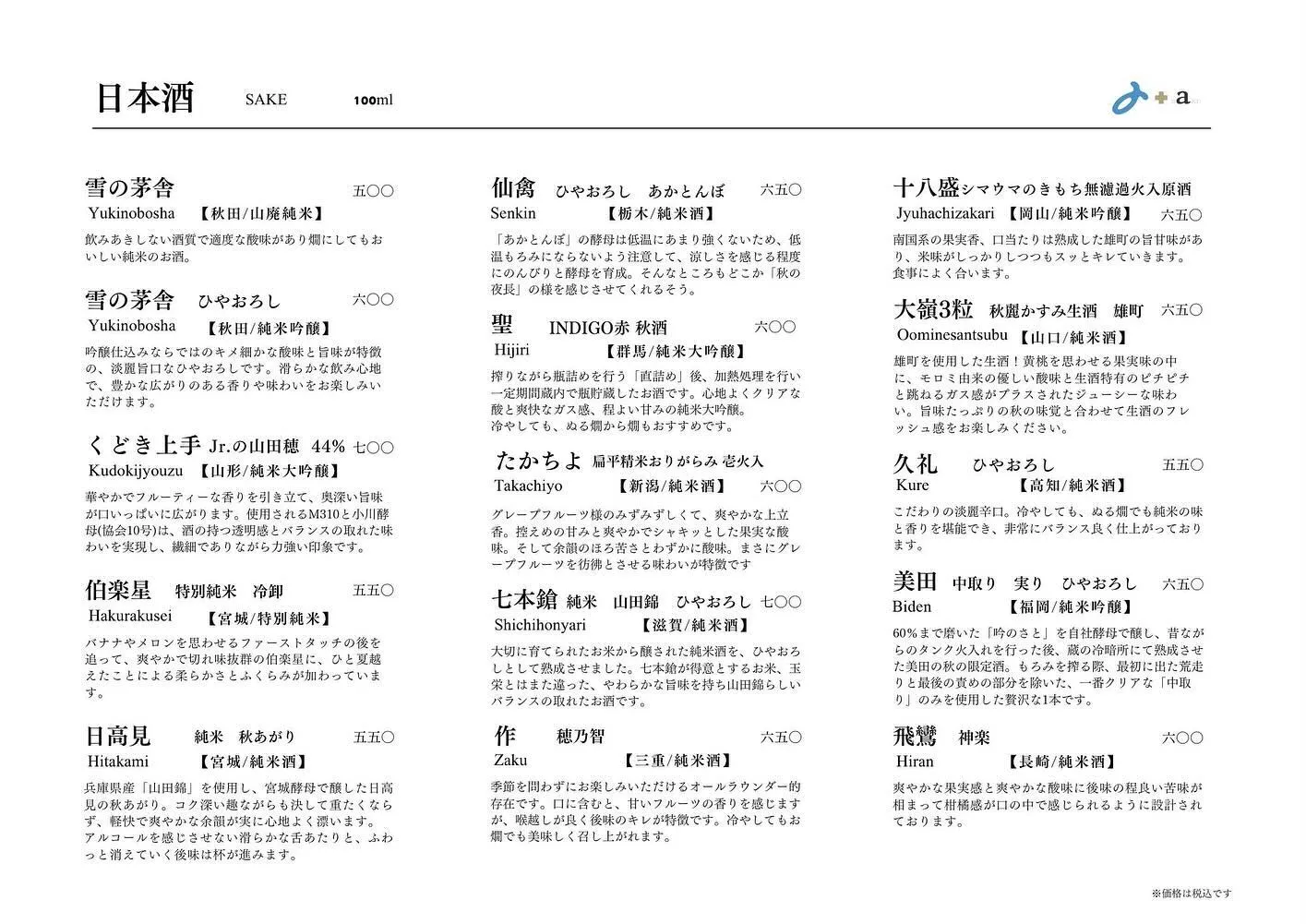Image resolution: width=1306 pixels, height=924 pixels.
Task: Click the Zaku romaji label
Action: click(510, 761)
